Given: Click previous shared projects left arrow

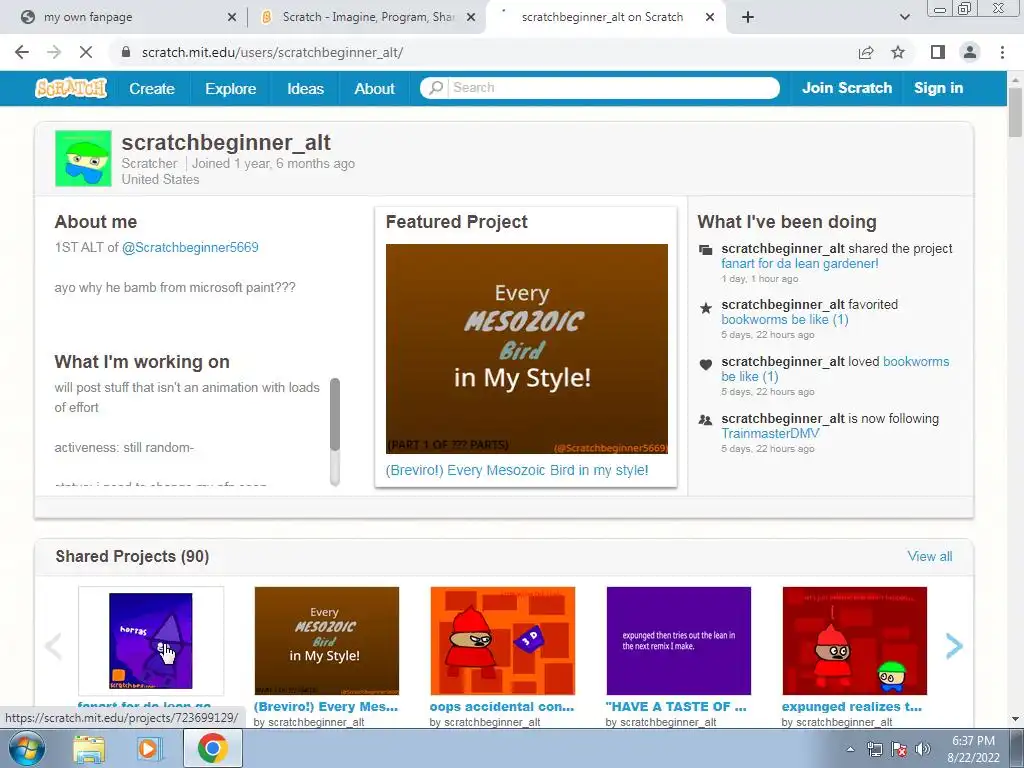Looking at the screenshot, I should (53, 646).
